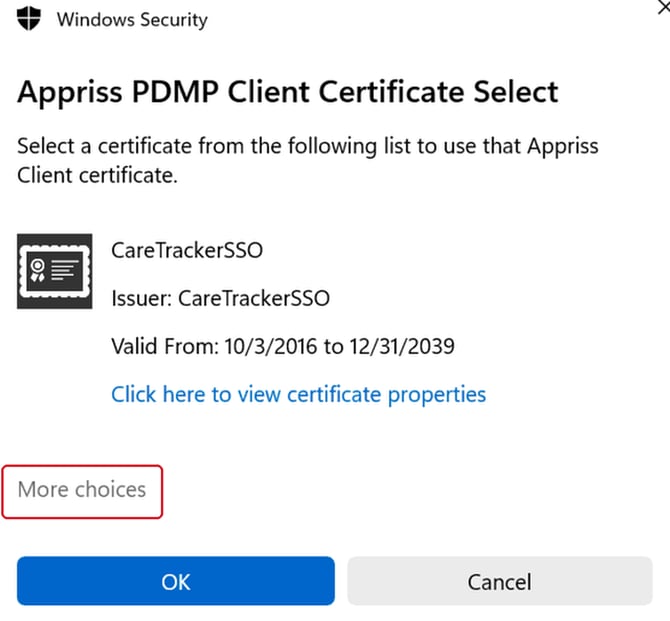Screen dimensions: 670x621
Task: Confirm selection with the OK button
Action: point(176,581)
